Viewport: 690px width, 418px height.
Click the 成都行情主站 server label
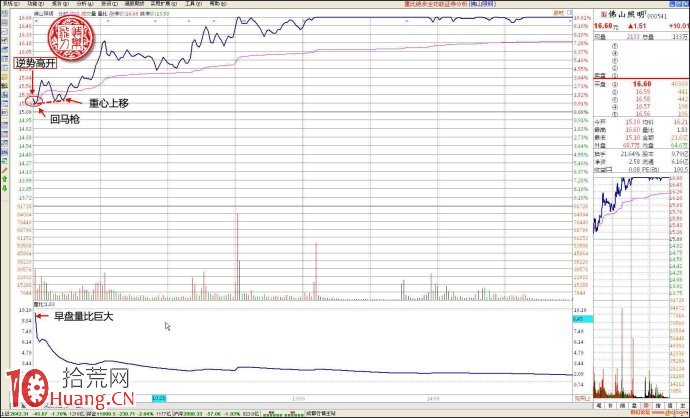(321, 414)
